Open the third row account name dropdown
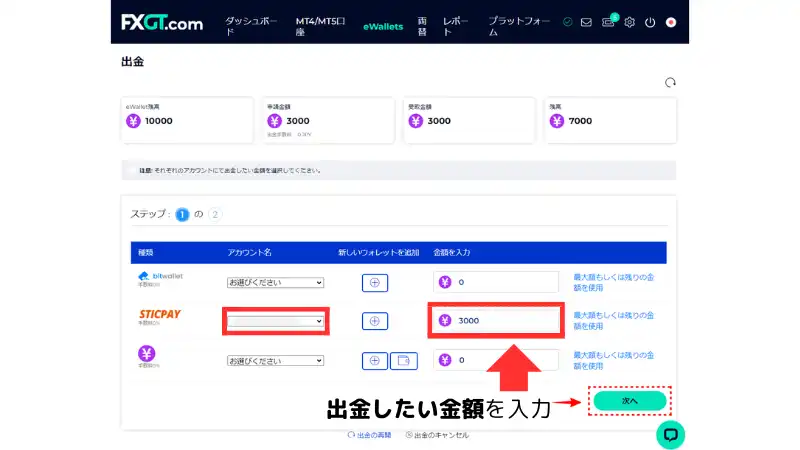 click(x=275, y=360)
